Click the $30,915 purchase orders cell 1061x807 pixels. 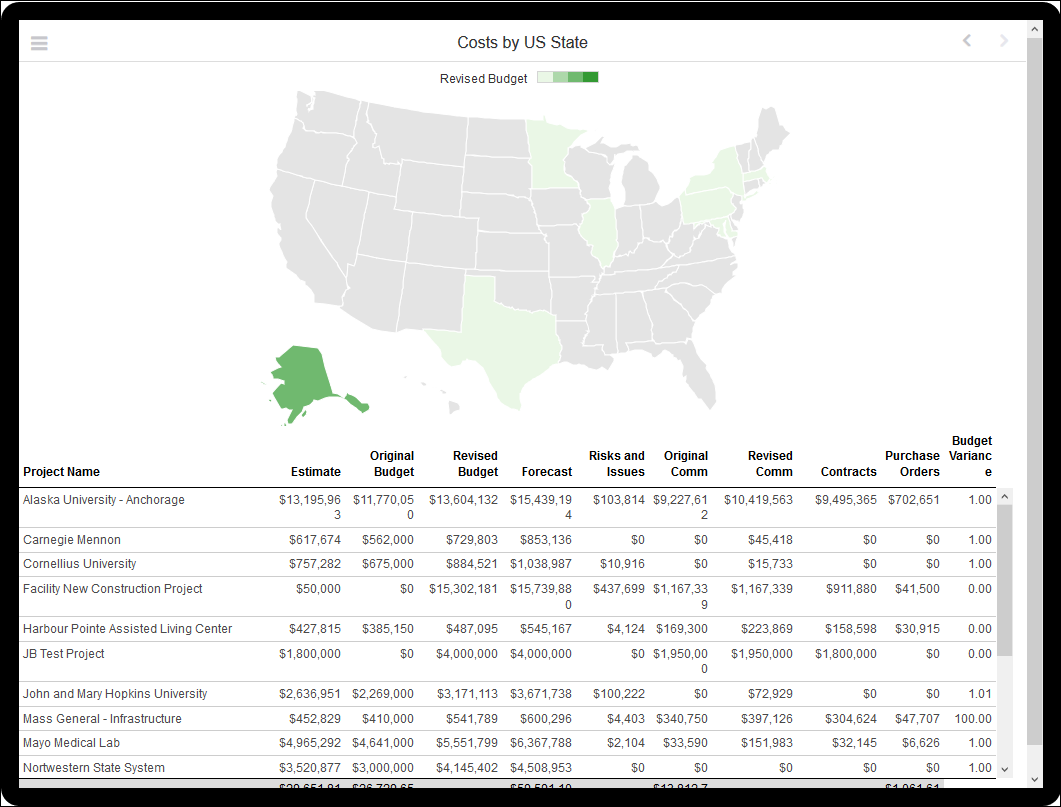[917, 629]
